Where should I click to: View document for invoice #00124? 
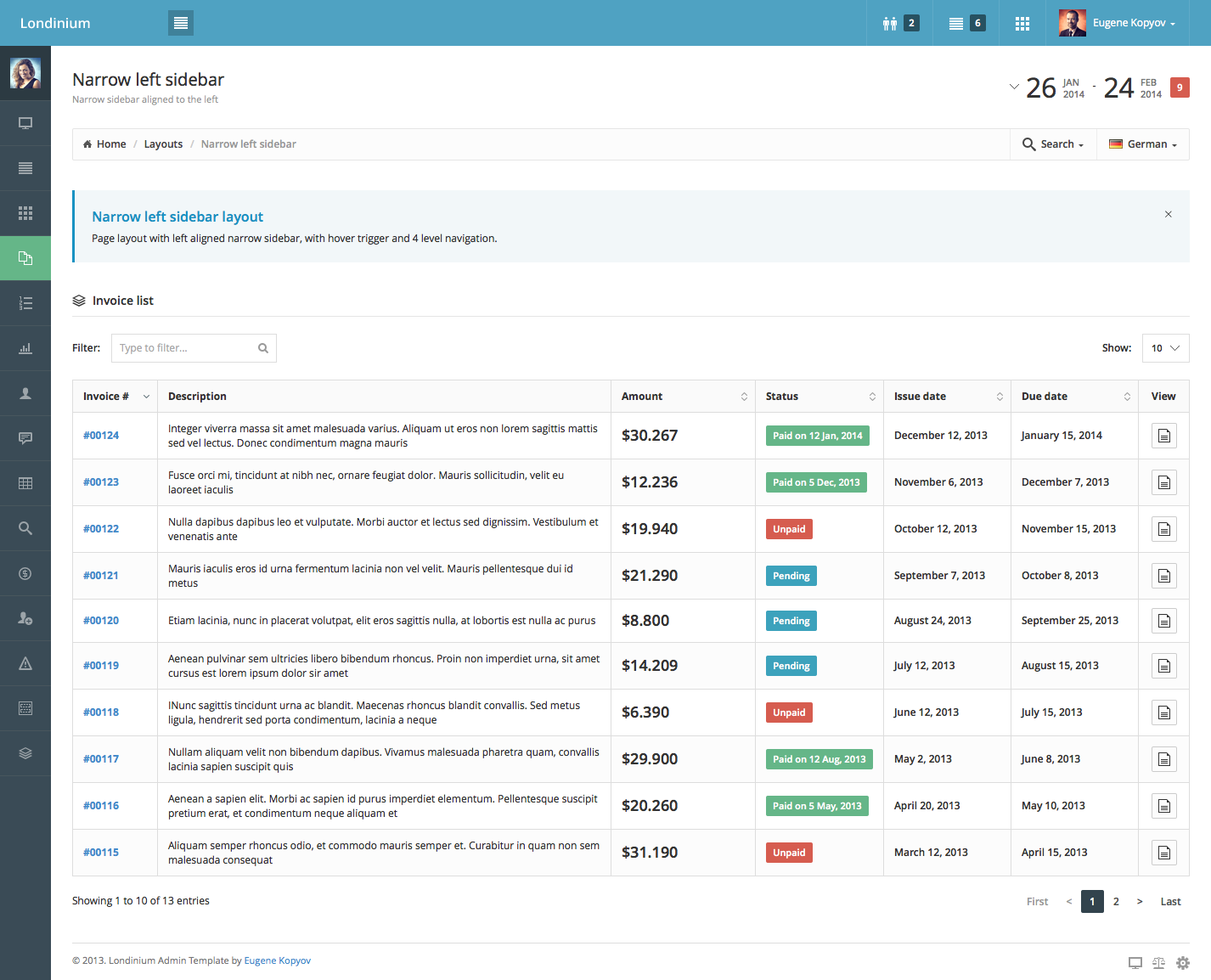[x=1164, y=436]
